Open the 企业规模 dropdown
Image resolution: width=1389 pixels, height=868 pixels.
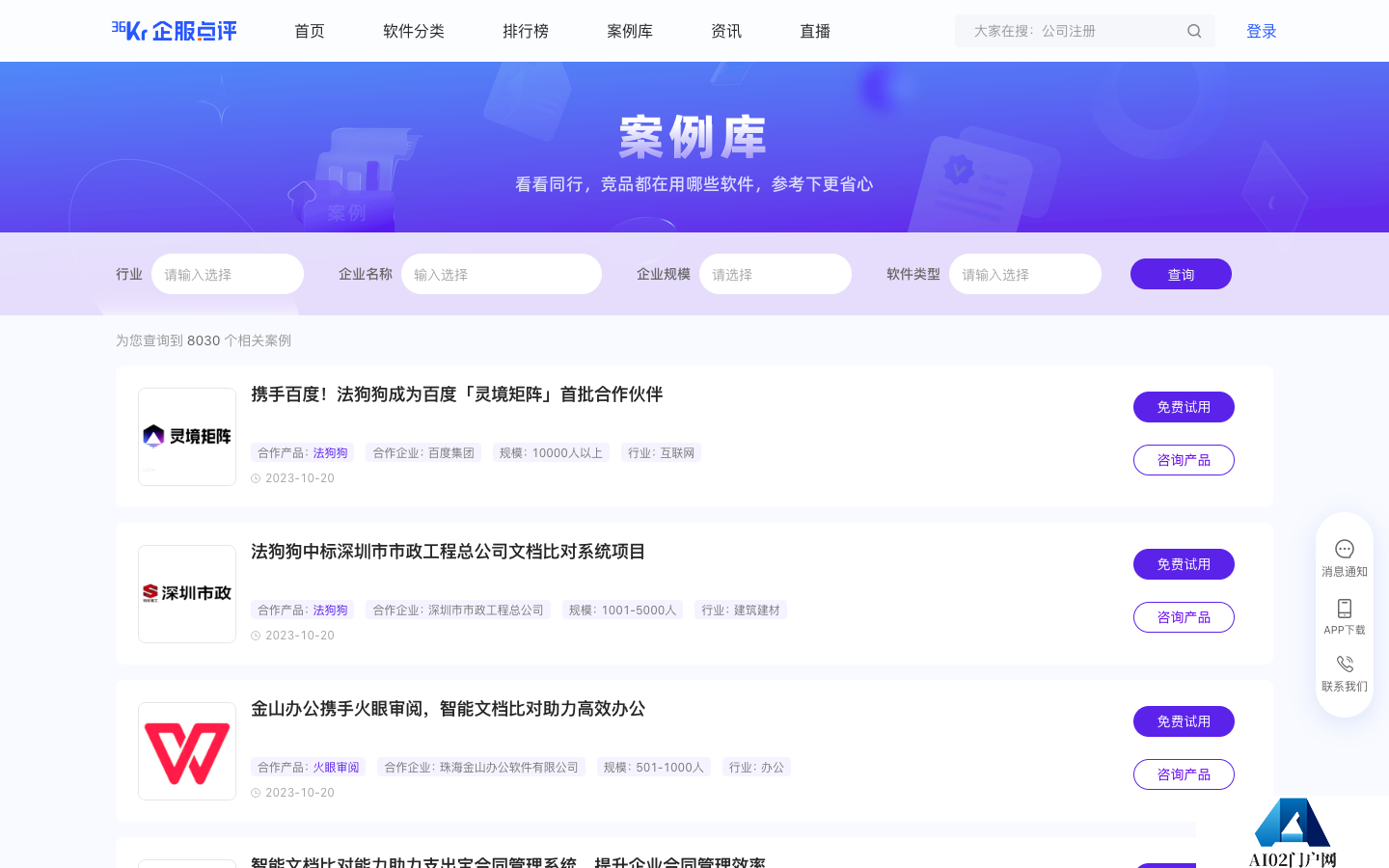[x=776, y=274]
